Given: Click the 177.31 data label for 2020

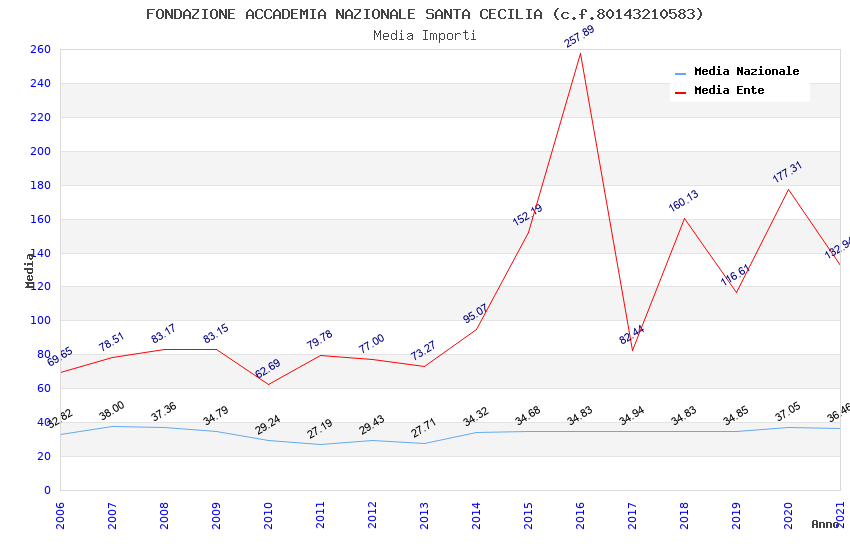Looking at the screenshot, I should (x=787, y=172).
